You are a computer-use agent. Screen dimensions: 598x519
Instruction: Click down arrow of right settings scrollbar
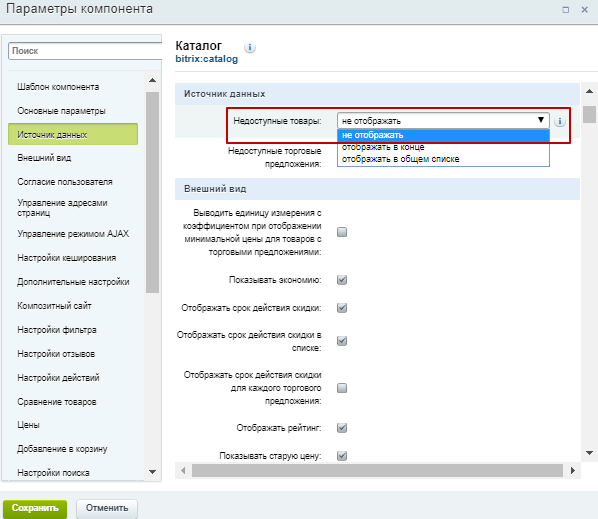click(589, 453)
